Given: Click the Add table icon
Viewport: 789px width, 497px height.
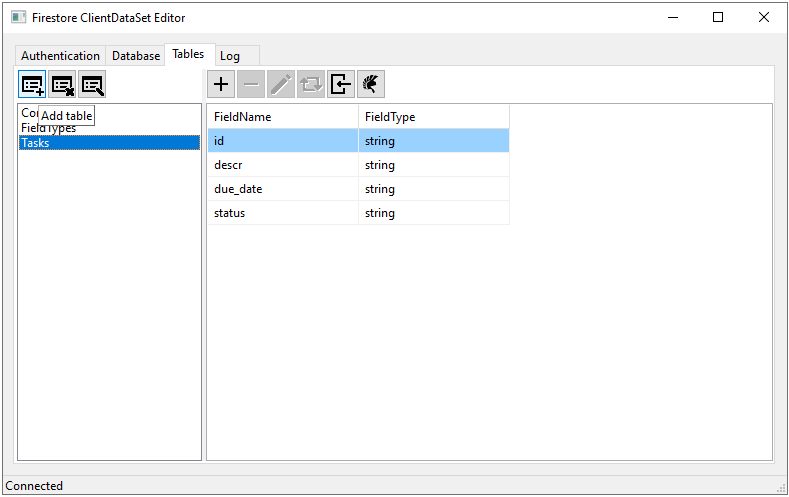Looking at the screenshot, I should [x=32, y=85].
